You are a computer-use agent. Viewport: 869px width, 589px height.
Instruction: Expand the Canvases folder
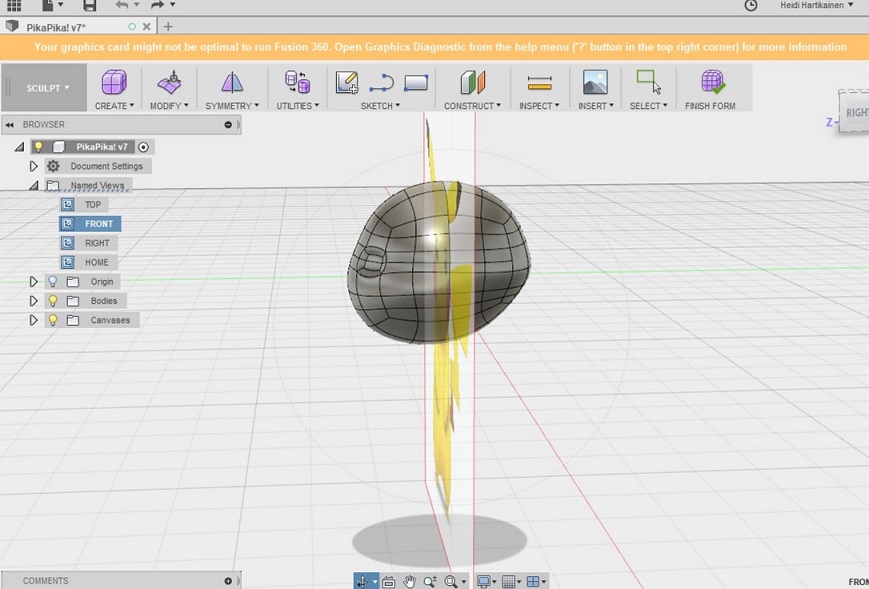(33, 320)
